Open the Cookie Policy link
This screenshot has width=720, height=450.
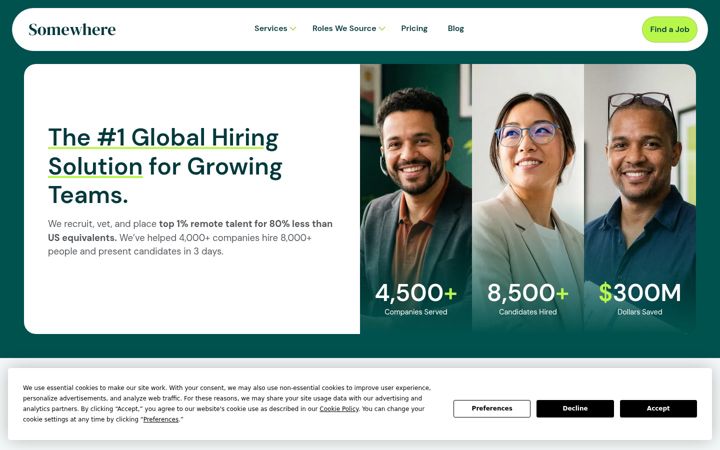coord(339,409)
